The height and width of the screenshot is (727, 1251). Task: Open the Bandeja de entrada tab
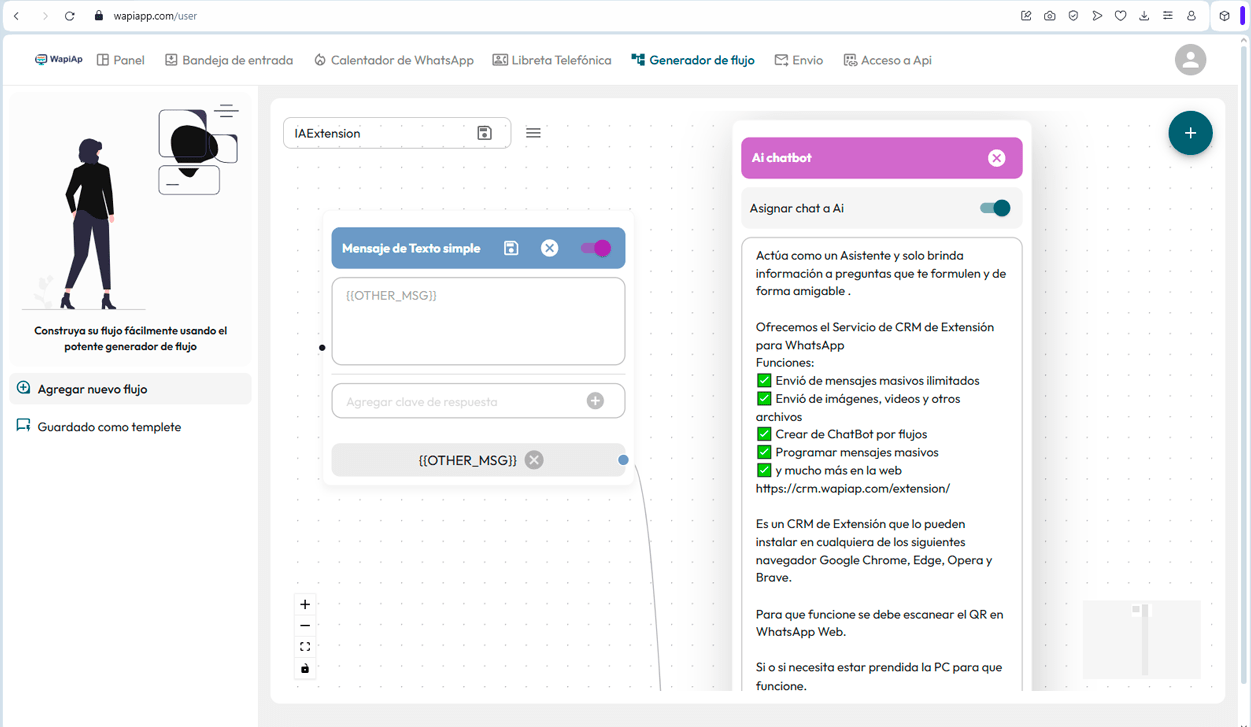pos(229,60)
